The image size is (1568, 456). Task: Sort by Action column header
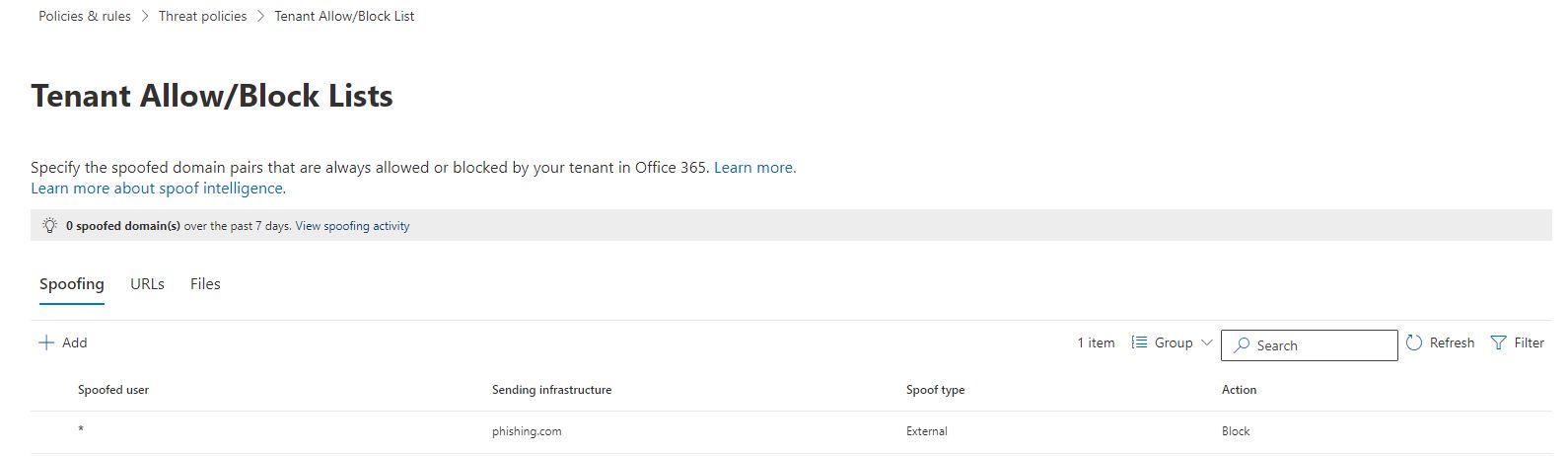point(1239,390)
